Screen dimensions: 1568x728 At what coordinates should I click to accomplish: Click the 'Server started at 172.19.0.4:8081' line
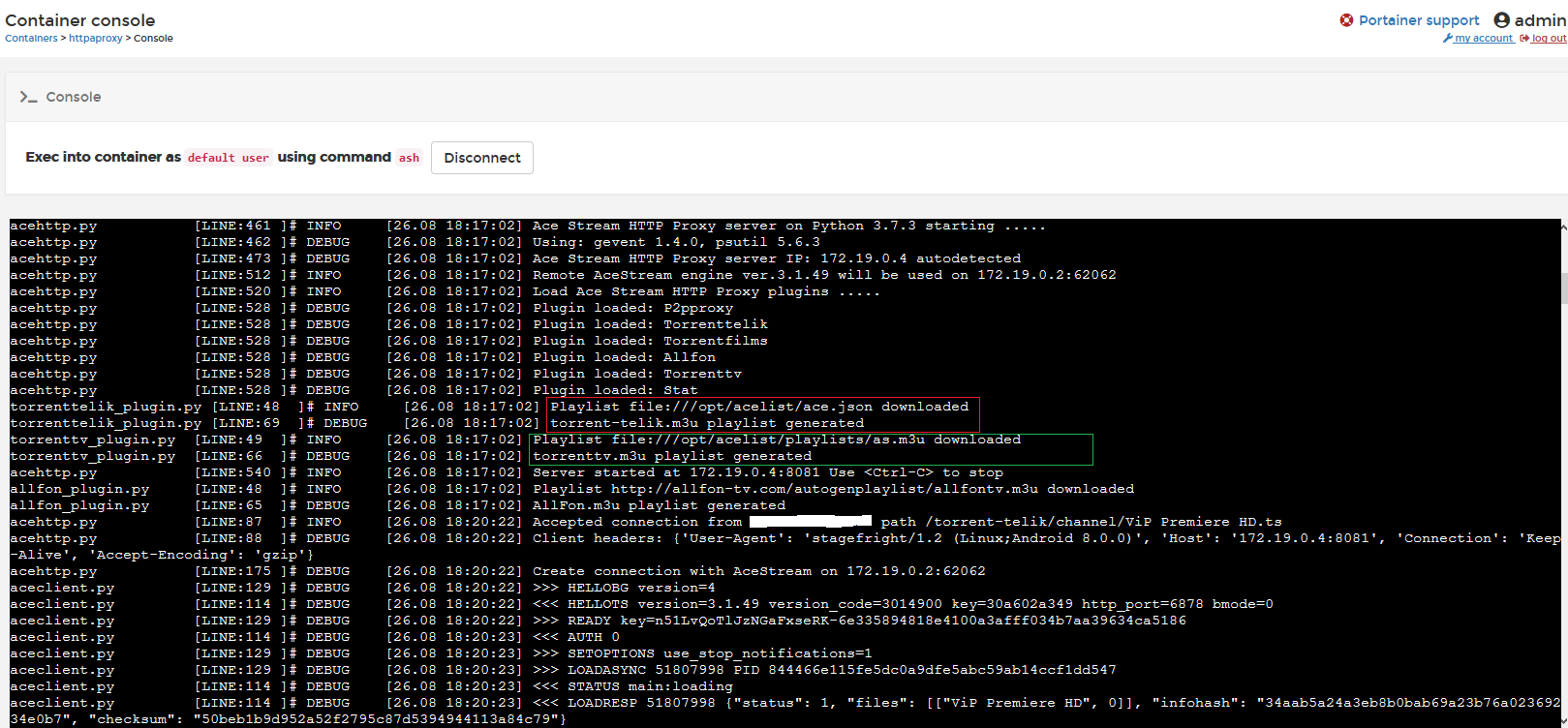click(x=768, y=472)
